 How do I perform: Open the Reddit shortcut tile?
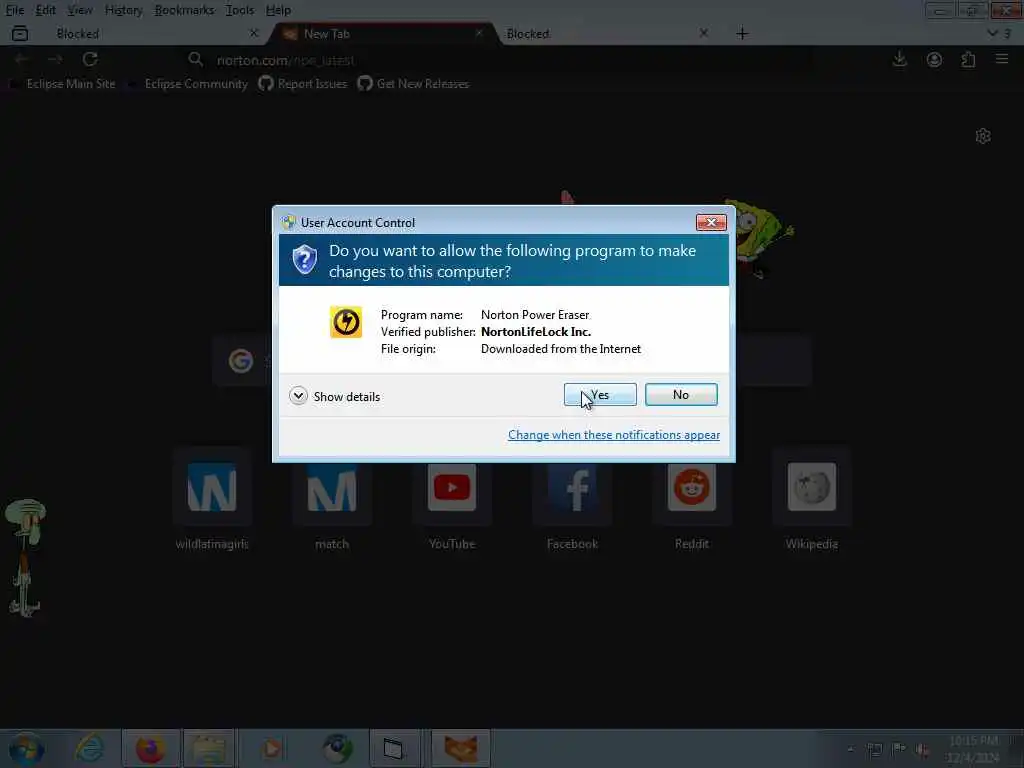coord(692,500)
